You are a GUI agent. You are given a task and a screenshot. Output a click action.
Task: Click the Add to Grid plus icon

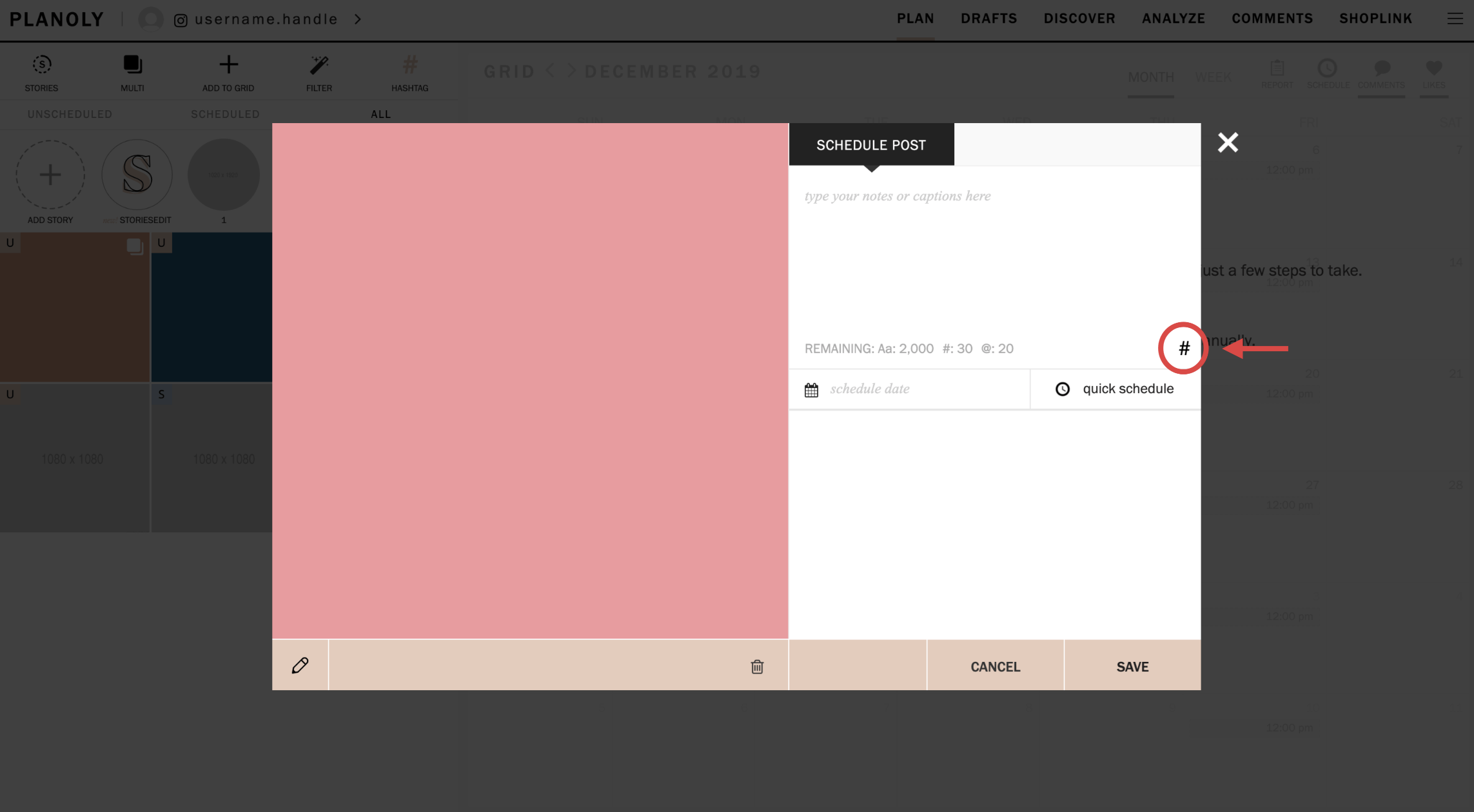click(228, 64)
